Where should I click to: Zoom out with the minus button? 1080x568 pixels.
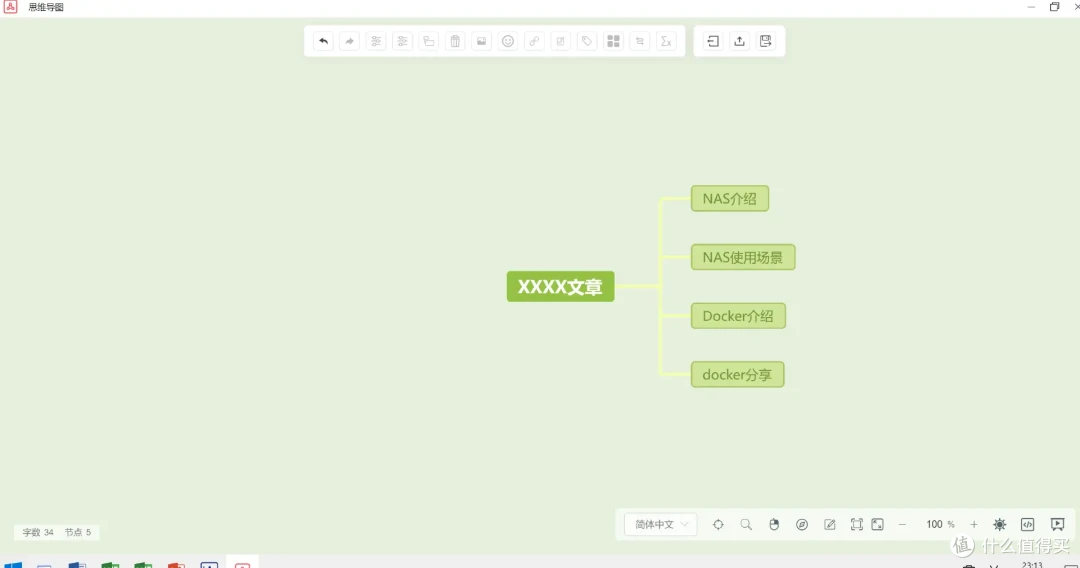[902, 525]
